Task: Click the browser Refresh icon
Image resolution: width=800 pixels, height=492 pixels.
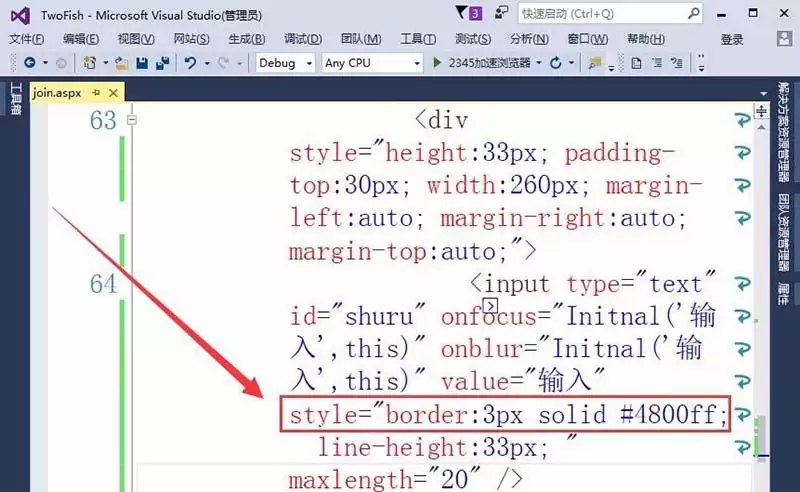Action: pyautogui.click(x=555, y=63)
